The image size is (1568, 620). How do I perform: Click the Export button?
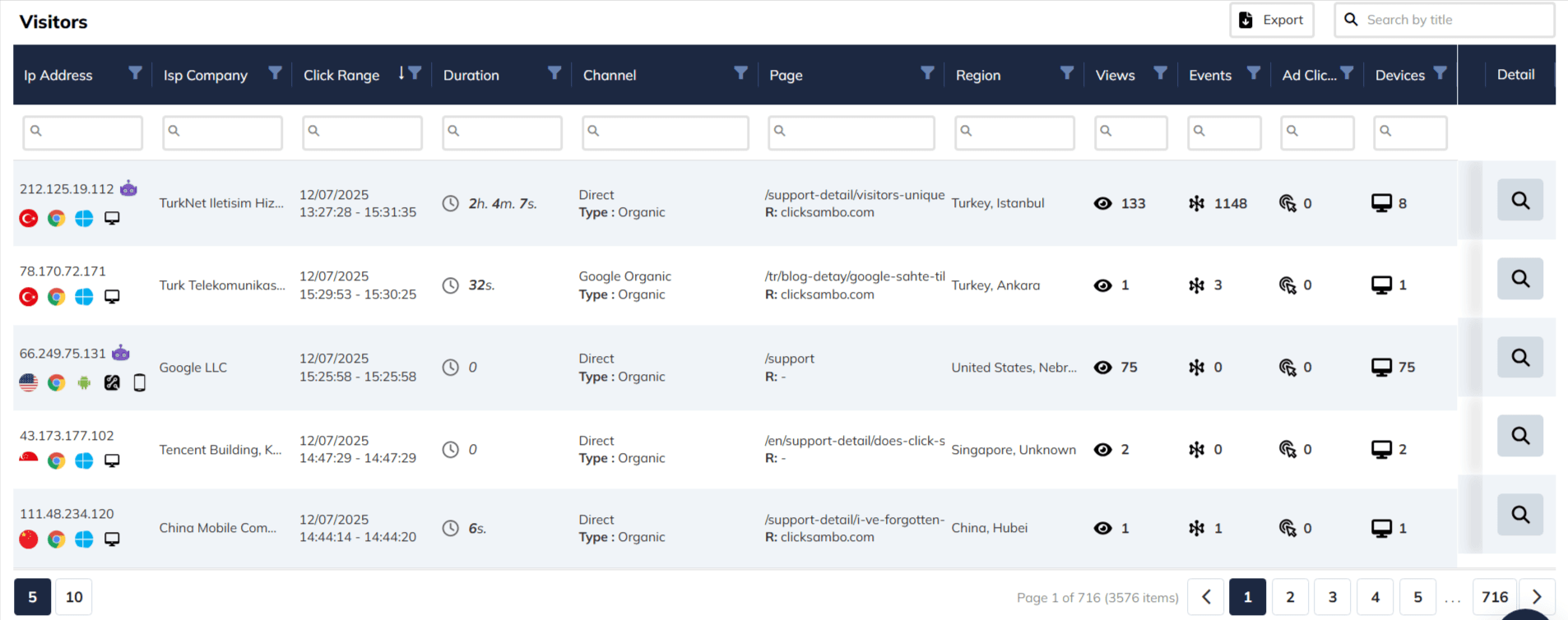point(1272,20)
